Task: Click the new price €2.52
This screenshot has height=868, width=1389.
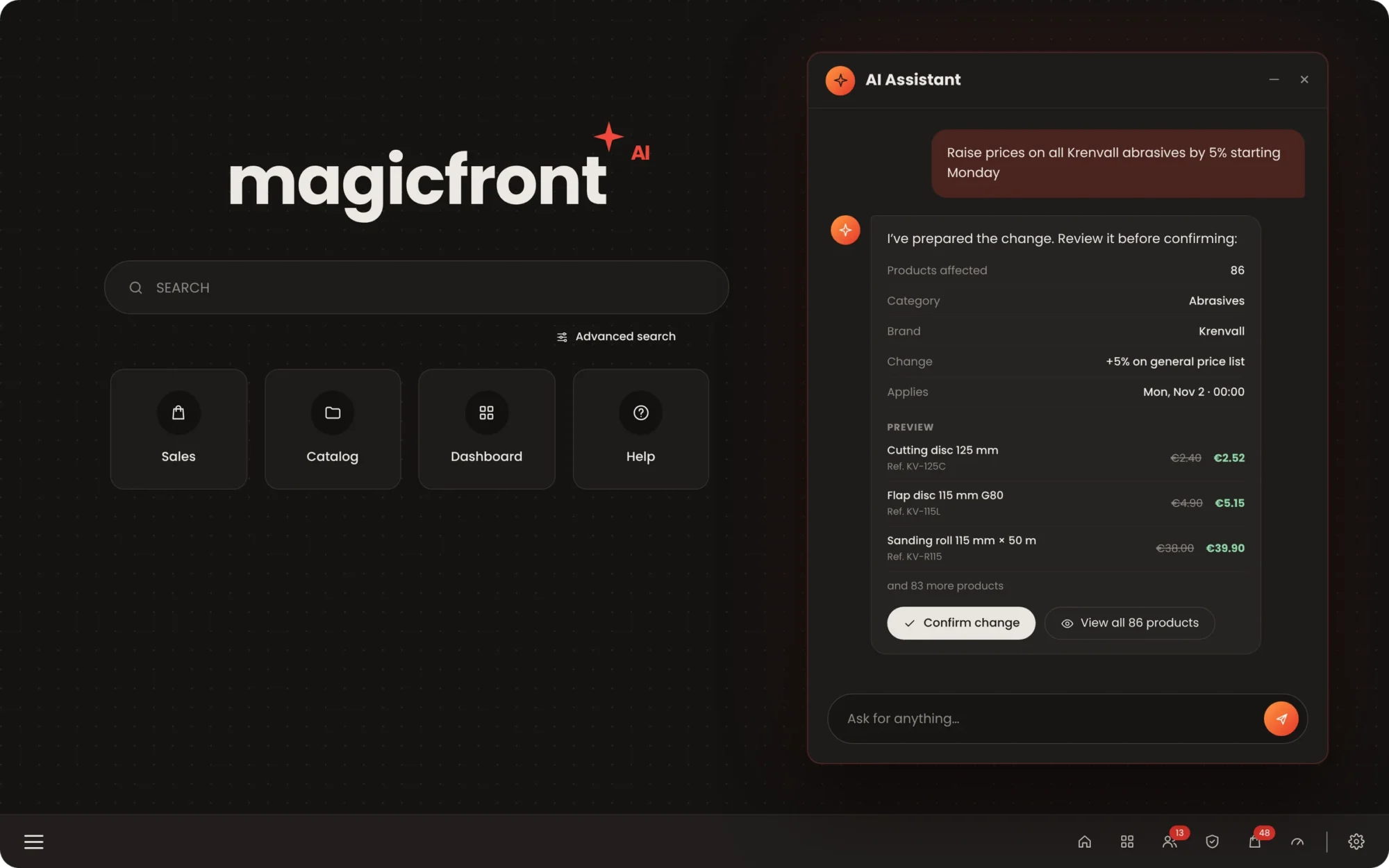Action: coord(1229,458)
